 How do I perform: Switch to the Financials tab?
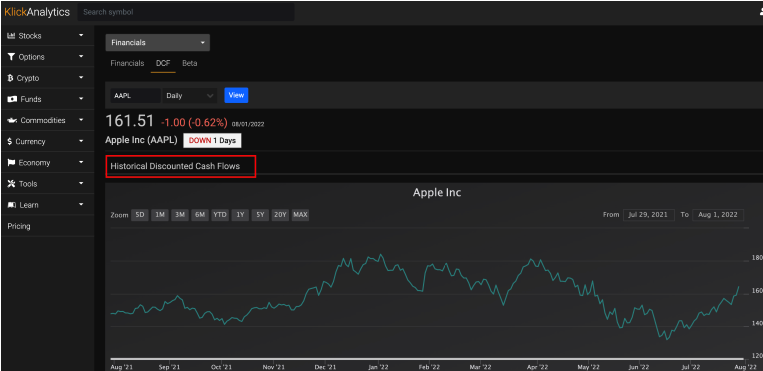pyautogui.click(x=127, y=63)
